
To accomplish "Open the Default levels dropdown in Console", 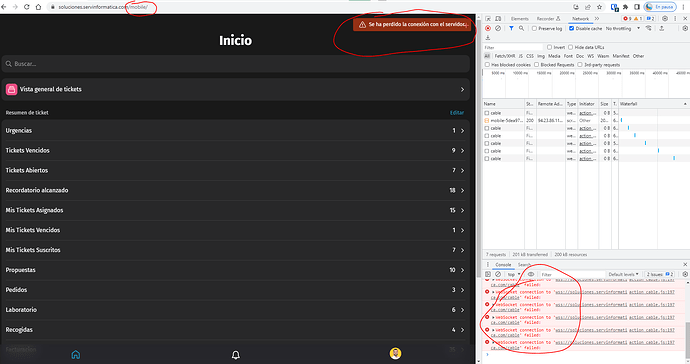I will (623, 274).
